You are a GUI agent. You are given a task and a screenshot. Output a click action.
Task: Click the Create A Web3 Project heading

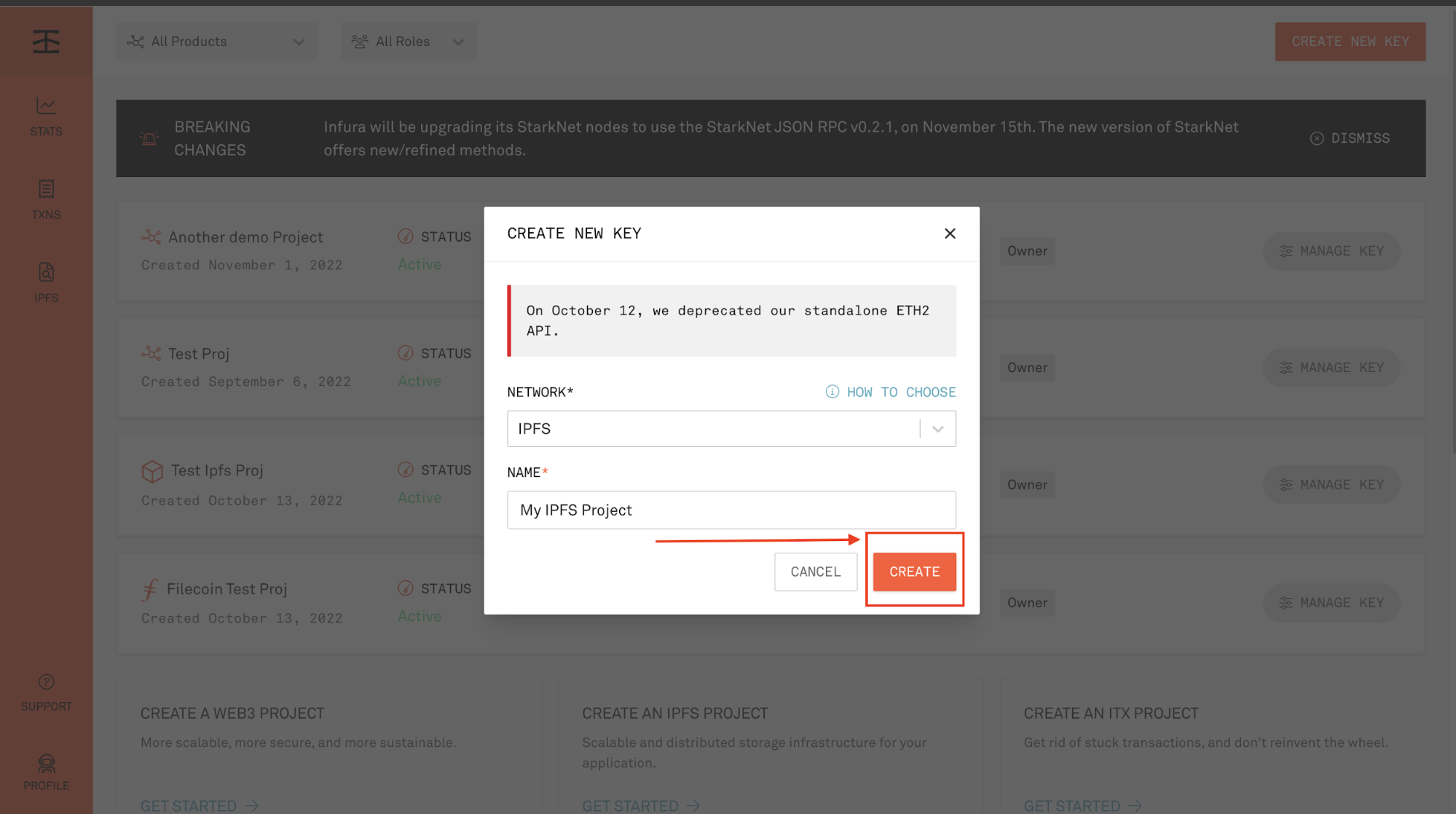pyautogui.click(x=232, y=714)
